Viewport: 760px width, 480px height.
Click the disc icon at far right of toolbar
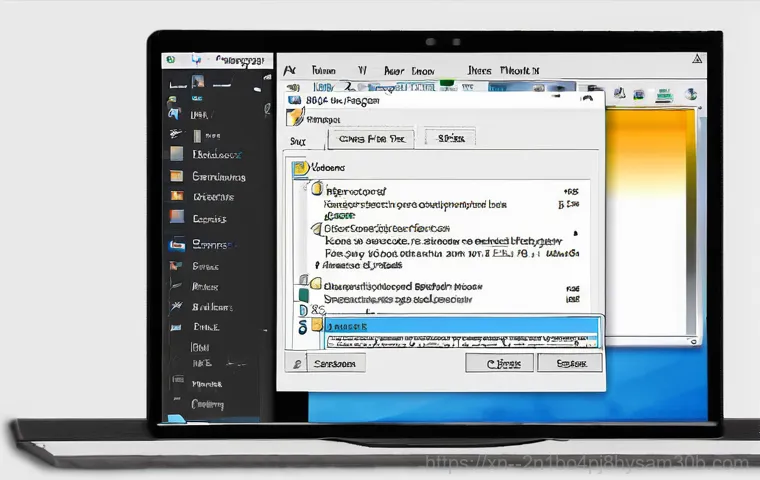[x=691, y=92]
